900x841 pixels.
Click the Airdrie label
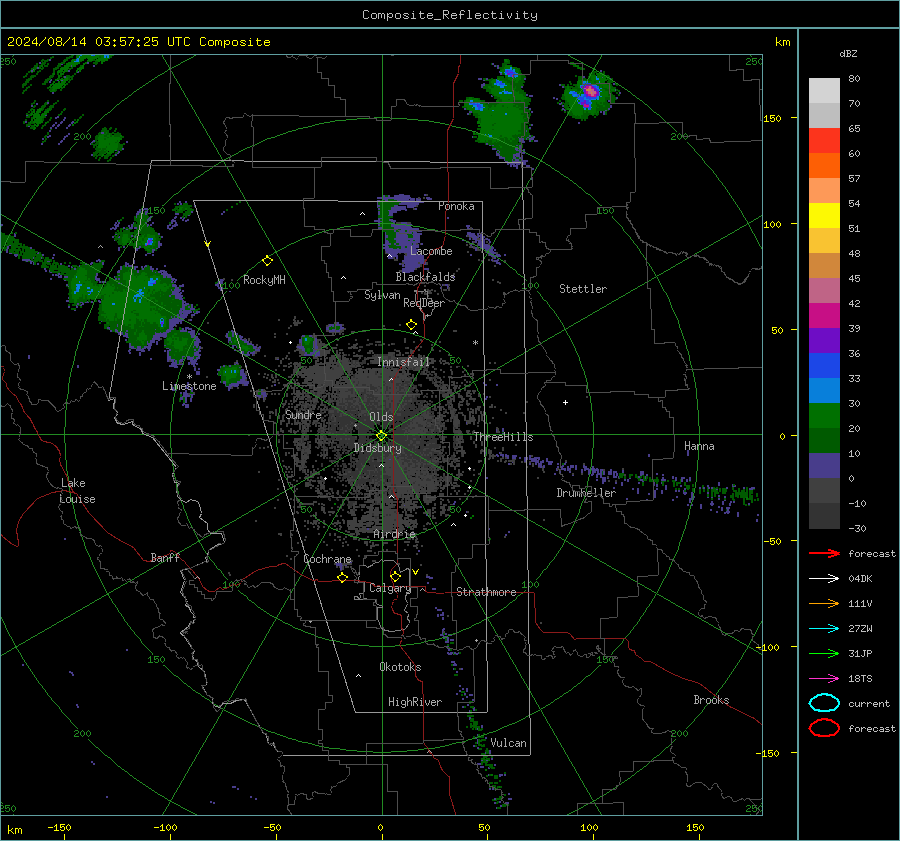pos(394,534)
